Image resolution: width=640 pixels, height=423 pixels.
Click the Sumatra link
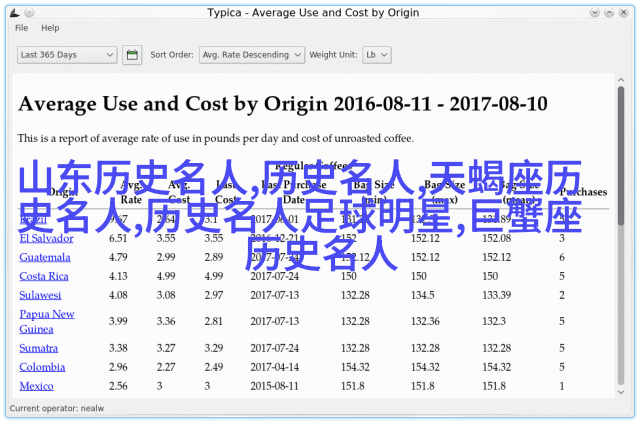[x=40, y=348]
